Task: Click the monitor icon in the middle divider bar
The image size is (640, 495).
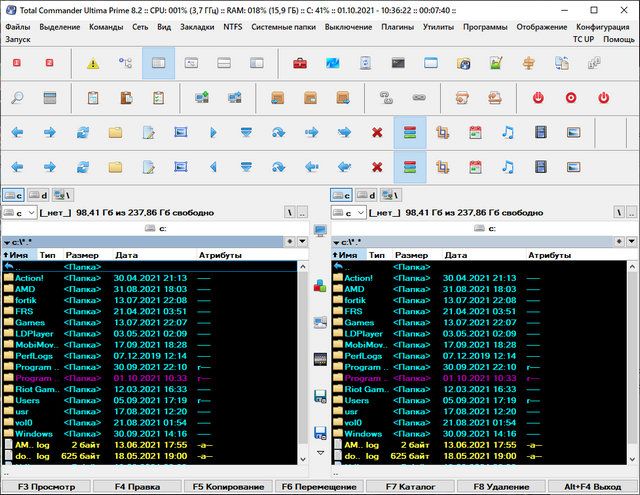Action: (320, 231)
